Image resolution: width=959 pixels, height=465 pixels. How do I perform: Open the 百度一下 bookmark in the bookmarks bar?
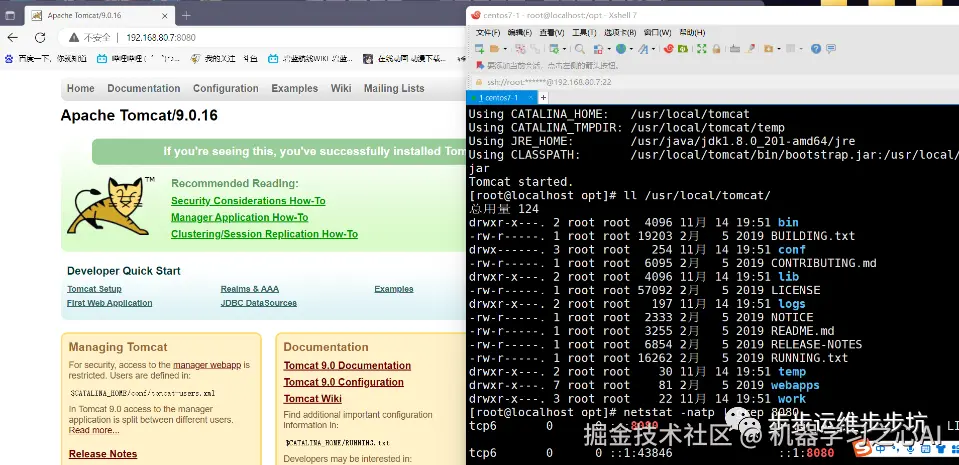click(x=45, y=59)
